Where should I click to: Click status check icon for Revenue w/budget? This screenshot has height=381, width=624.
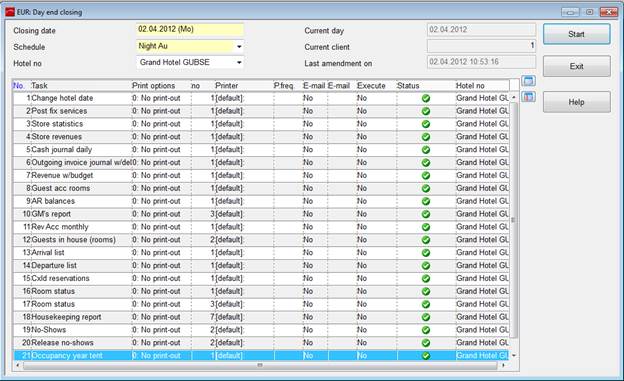coord(426,176)
